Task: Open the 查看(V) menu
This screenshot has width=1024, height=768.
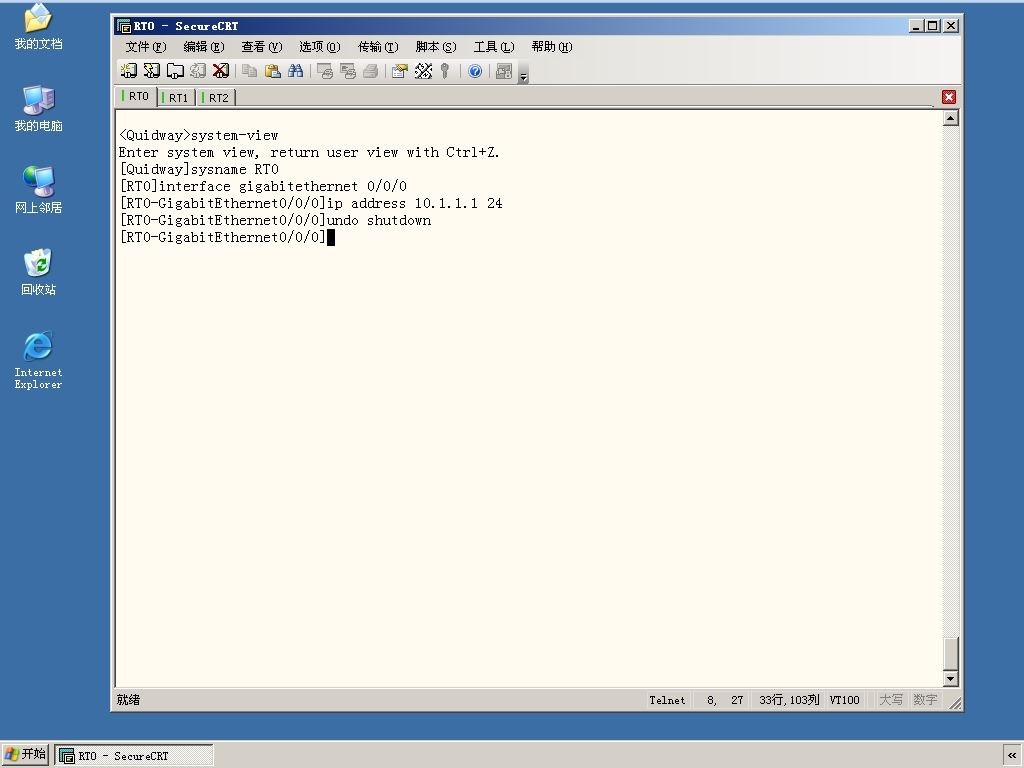Action: pos(261,46)
